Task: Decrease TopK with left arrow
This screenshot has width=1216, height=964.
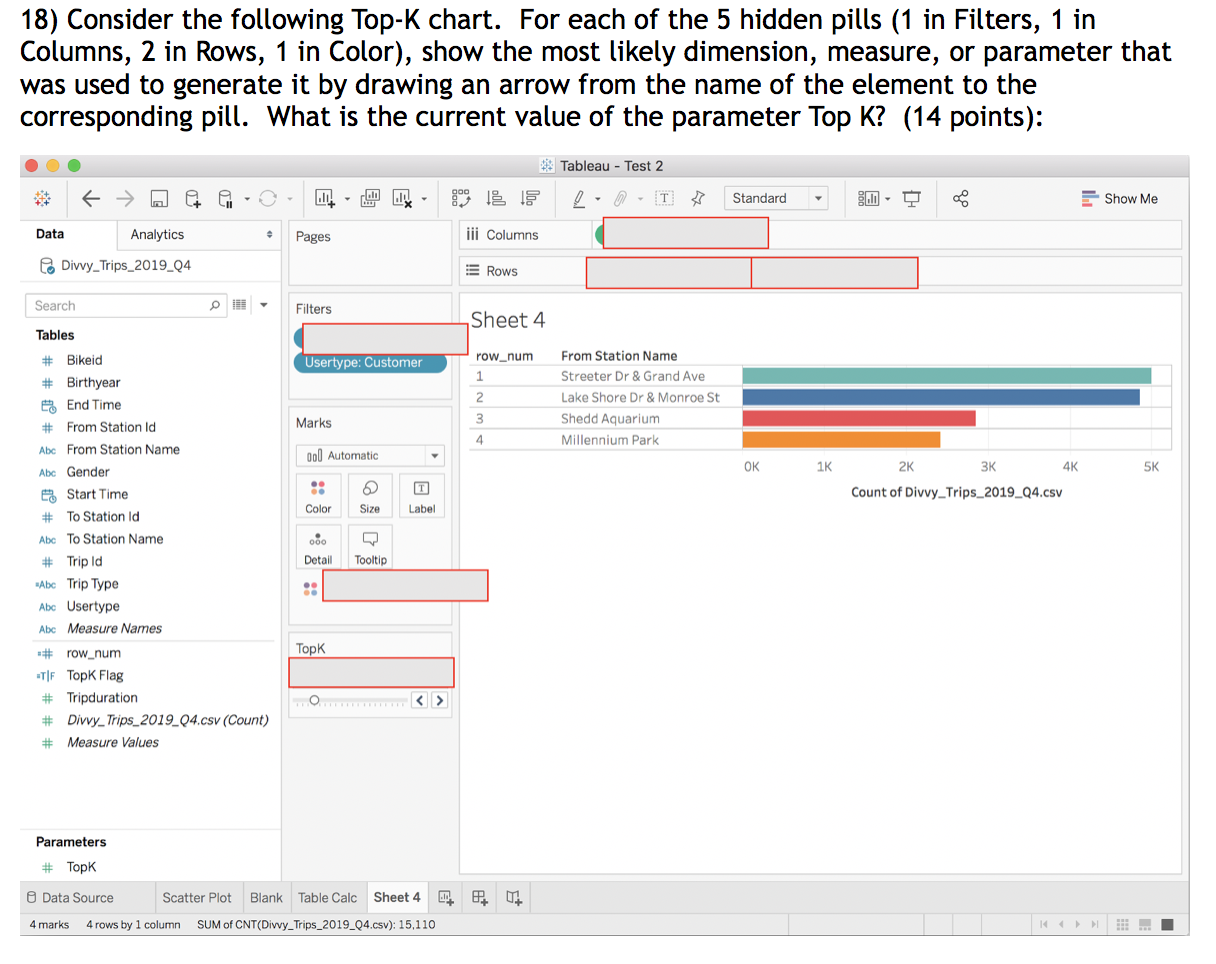Action: (420, 700)
